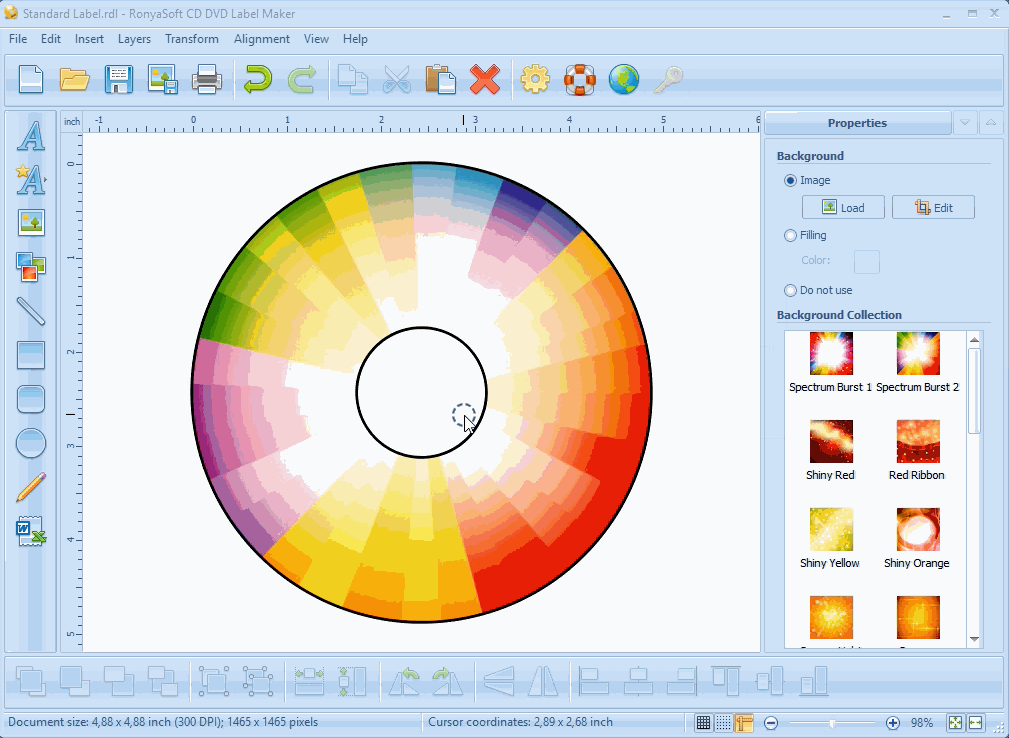Toggle dotted grid icon in status bar
Image resolution: width=1009 pixels, height=738 pixels.
point(723,723)
